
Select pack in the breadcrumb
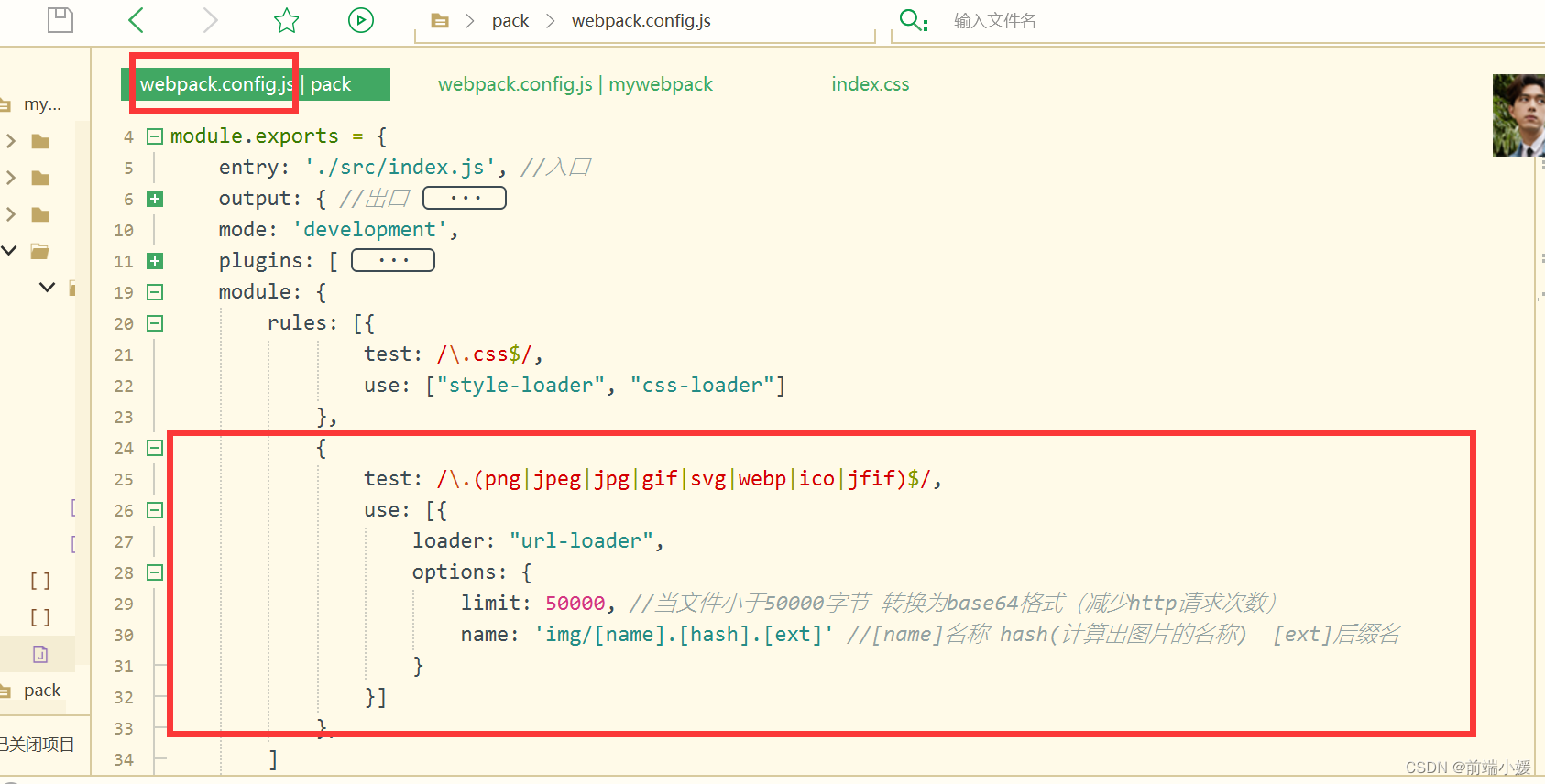[x=510, y=21]
